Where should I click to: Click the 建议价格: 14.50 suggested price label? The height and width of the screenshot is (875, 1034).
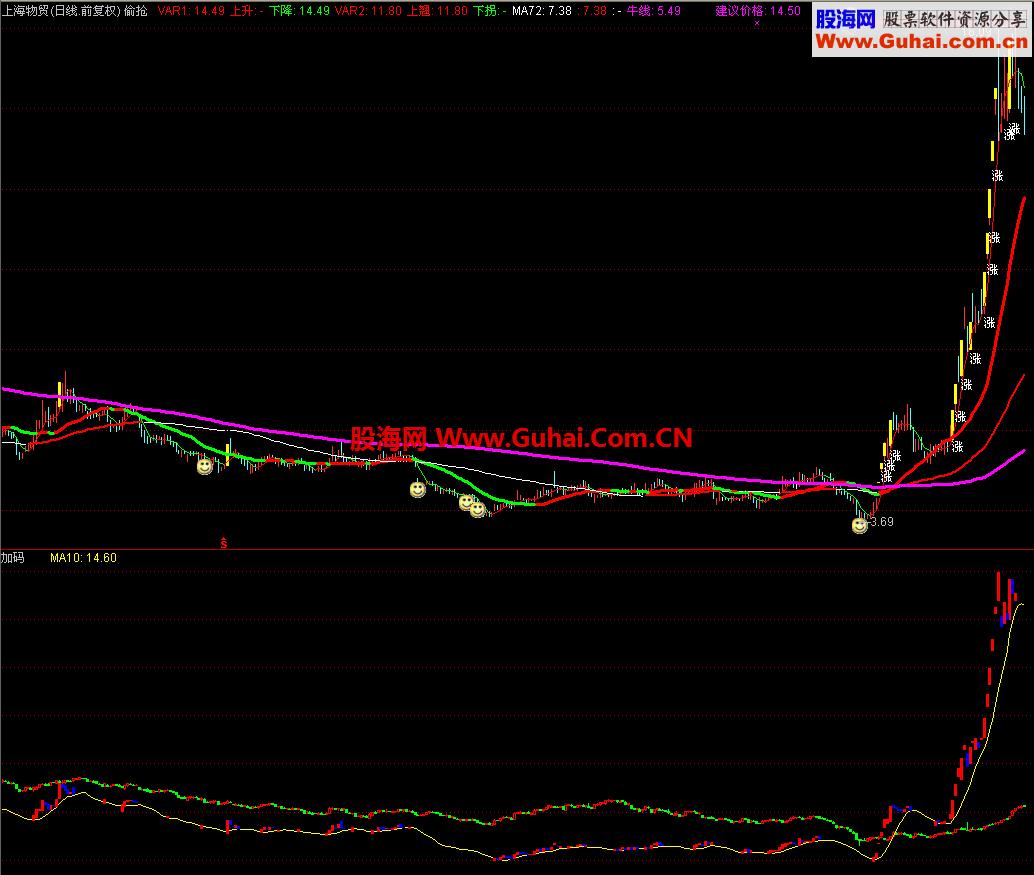[x=758, y=11]
